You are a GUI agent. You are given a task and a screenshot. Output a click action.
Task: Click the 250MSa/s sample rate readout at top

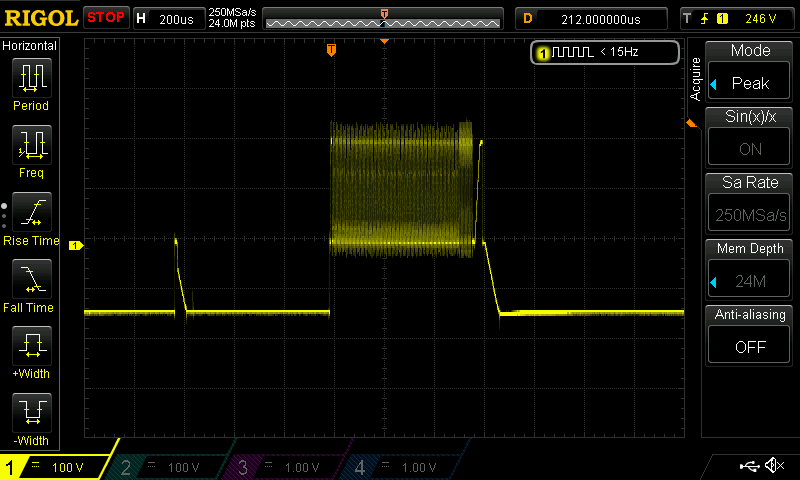(x=232, y=13)
